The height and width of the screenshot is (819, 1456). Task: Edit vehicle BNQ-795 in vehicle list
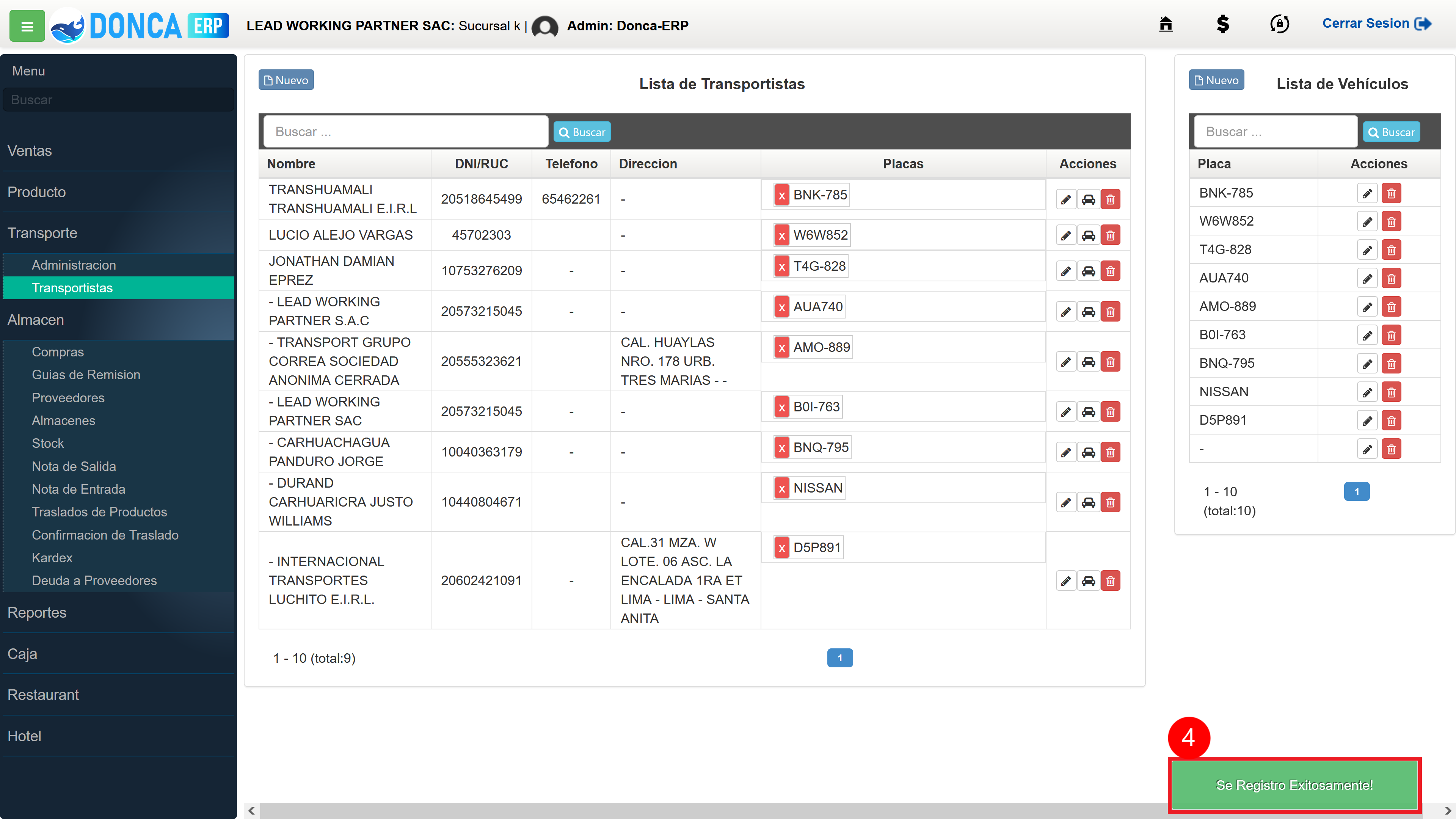pyautogui.click(x=1367, y=364)
